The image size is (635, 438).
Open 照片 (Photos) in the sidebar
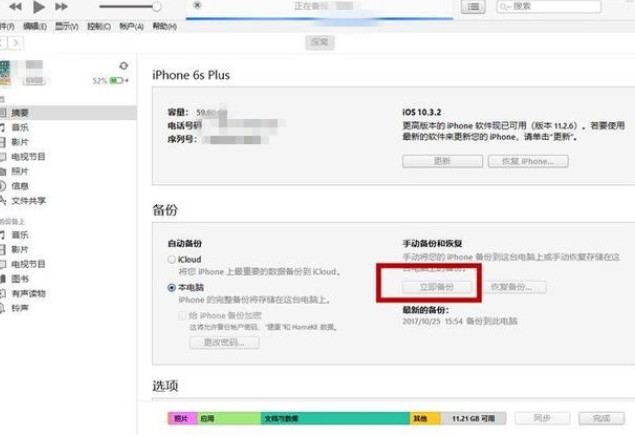(x=21, y=171)
